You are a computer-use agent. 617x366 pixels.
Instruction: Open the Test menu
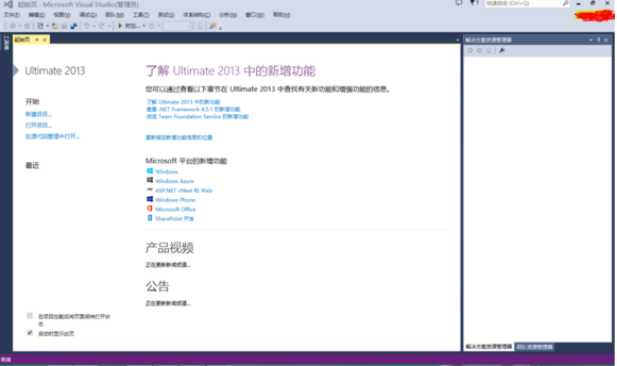coord(166,15)
